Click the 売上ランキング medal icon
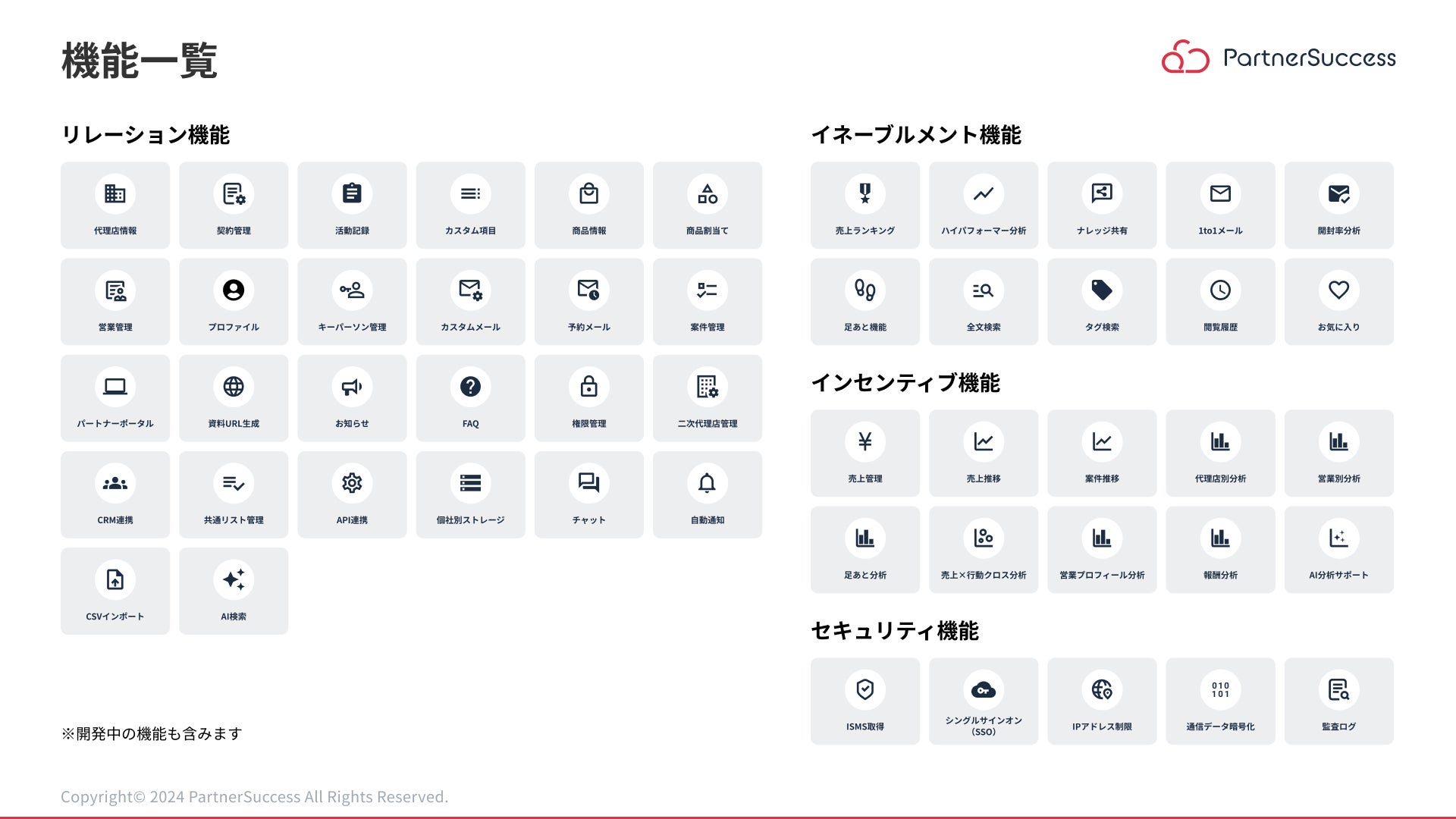This screenshot has width=1456, height=819. click(x=865, y=194)
